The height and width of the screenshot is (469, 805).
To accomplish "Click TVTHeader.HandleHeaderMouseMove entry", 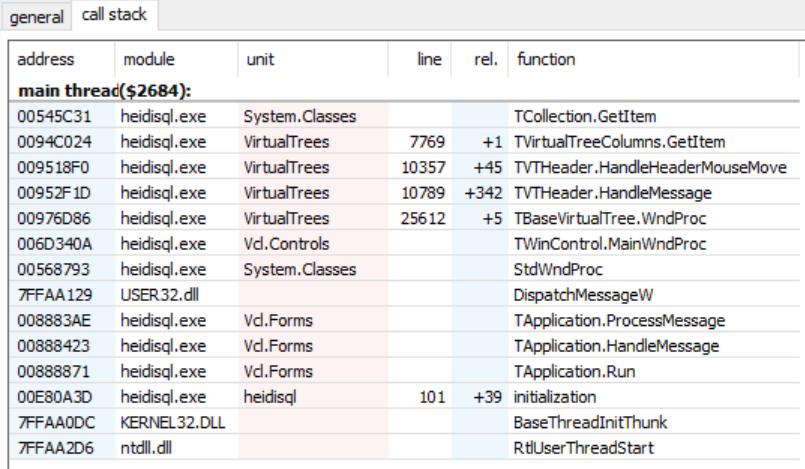I will (x=650, y=167).
